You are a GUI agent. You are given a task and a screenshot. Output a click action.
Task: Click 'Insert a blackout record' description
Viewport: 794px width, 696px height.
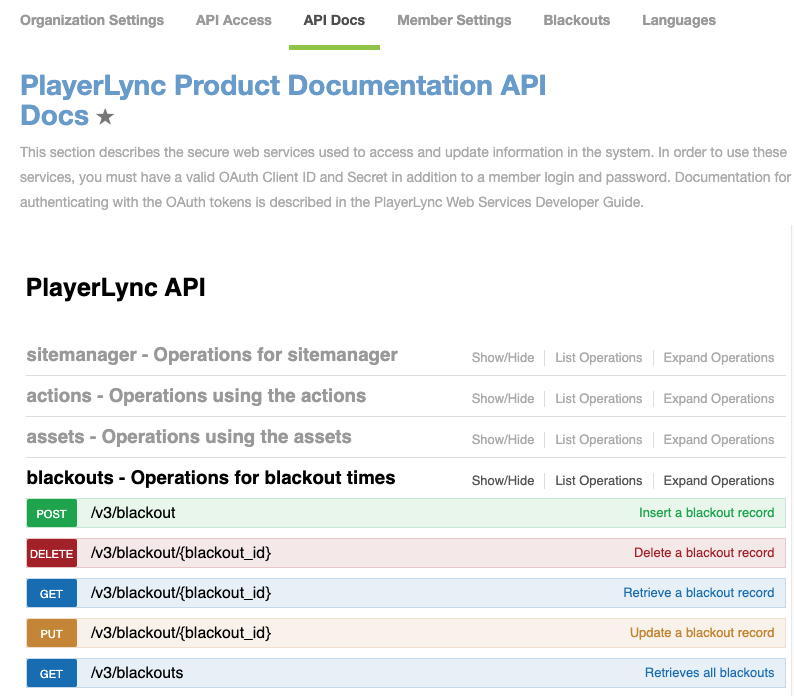tap(706, 513)
